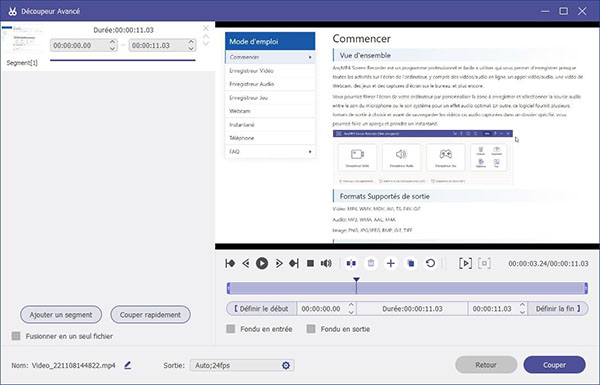Click playback time 00:00:03.24/00:00:11.03

548,264
